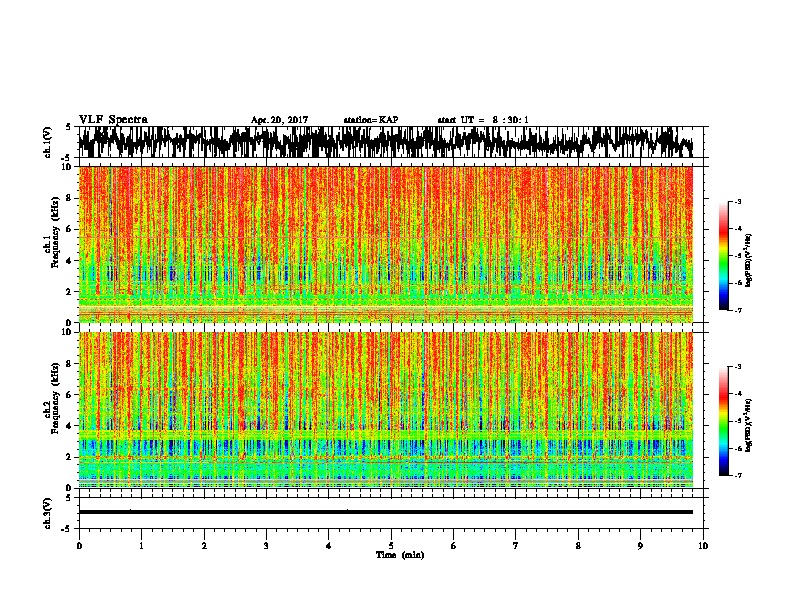
Task: Click the ch.1 frequency tick label "4"
Action: (x=70, y=261)
